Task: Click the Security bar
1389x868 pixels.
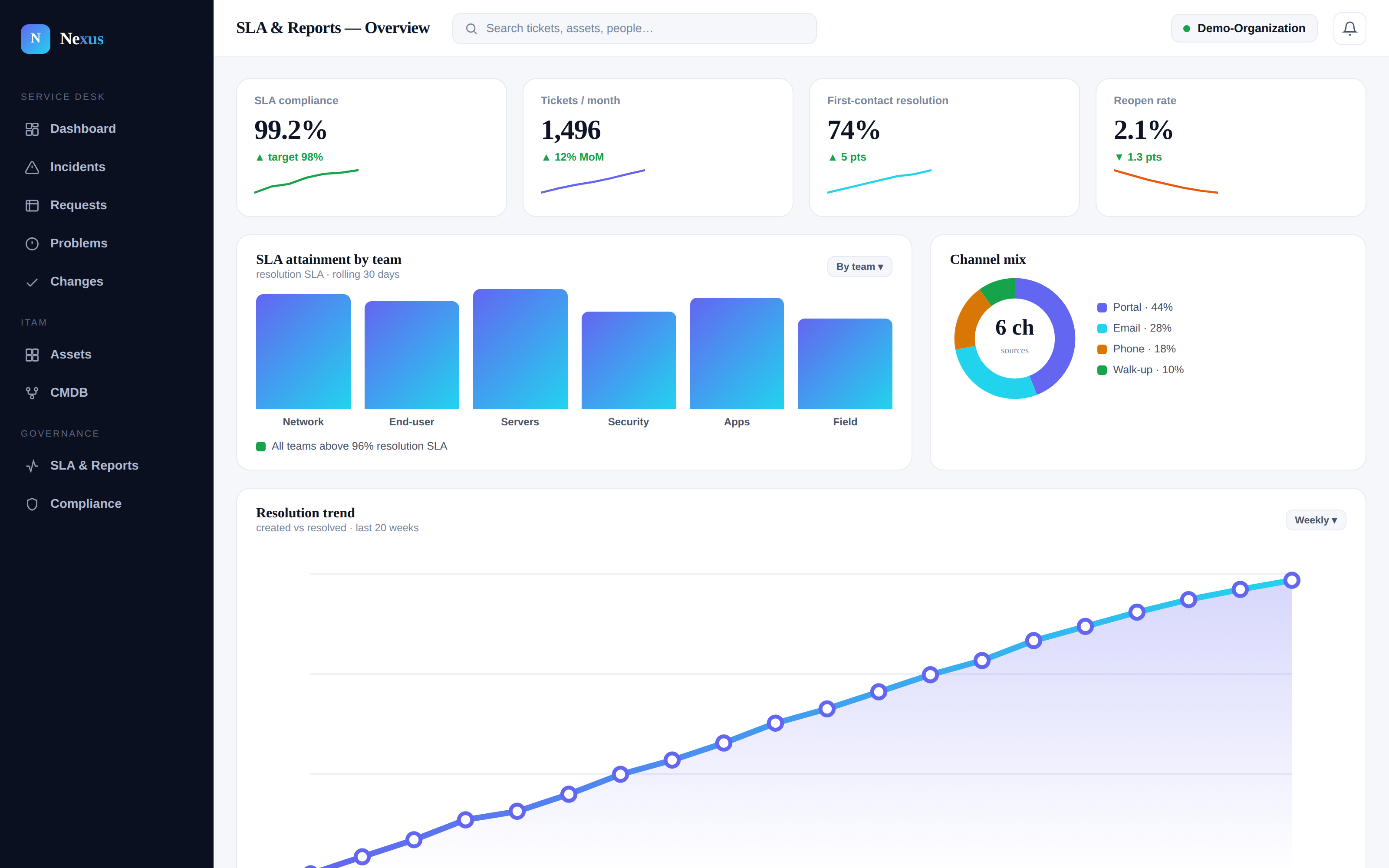Action: click(629, 360)
